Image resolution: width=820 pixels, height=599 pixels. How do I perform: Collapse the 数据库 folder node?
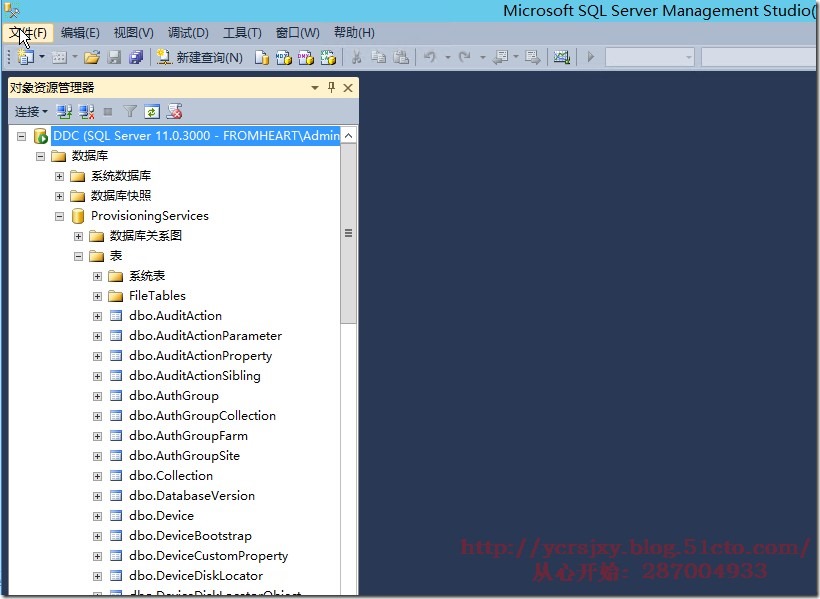click(x=40, y=156)
